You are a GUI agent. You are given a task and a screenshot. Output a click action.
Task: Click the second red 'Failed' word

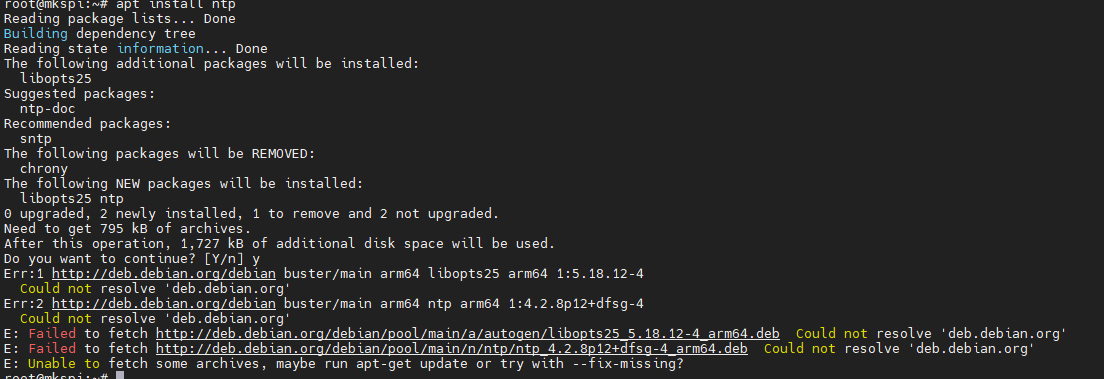click(52, 349)
